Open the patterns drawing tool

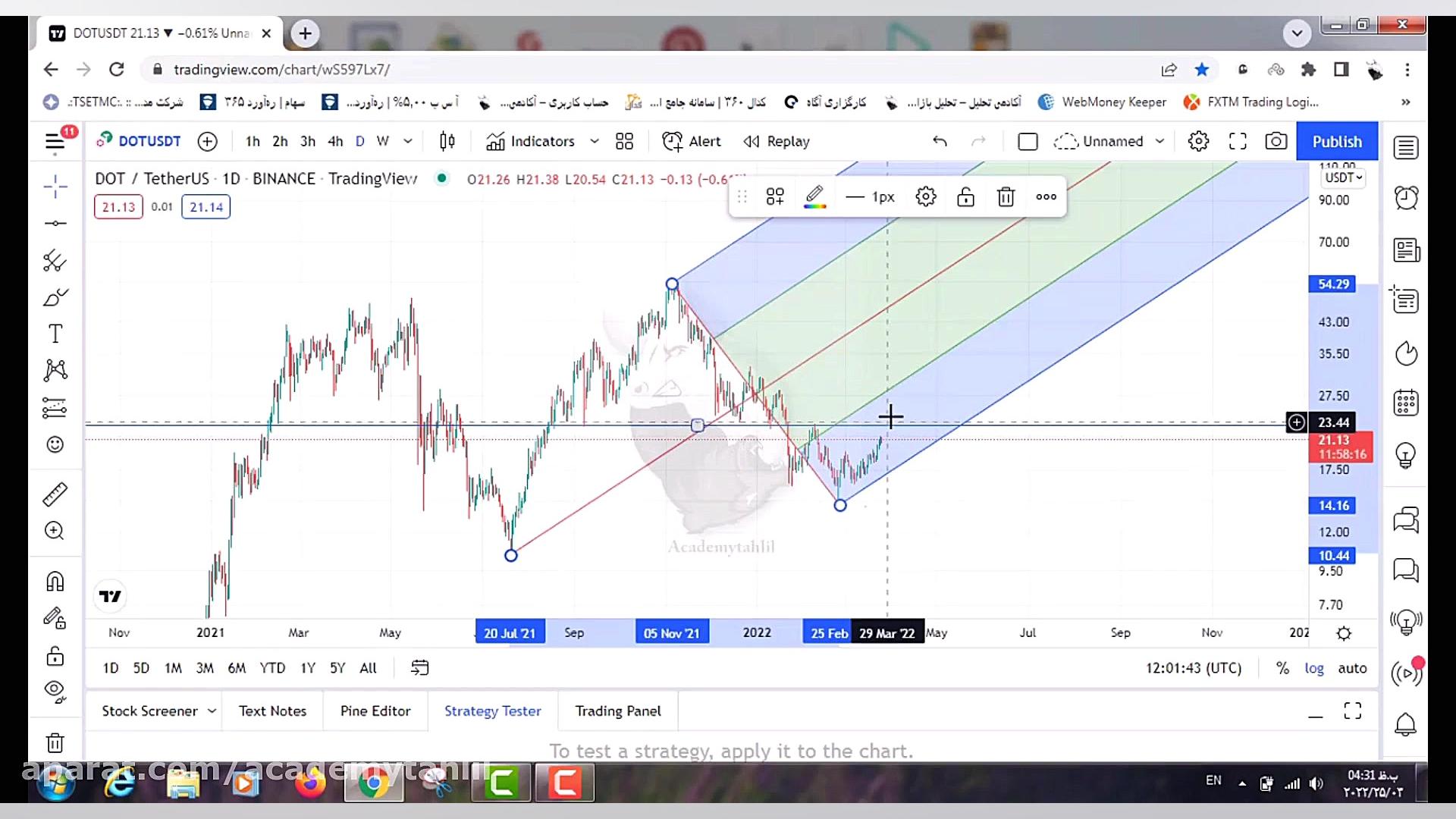55,370
